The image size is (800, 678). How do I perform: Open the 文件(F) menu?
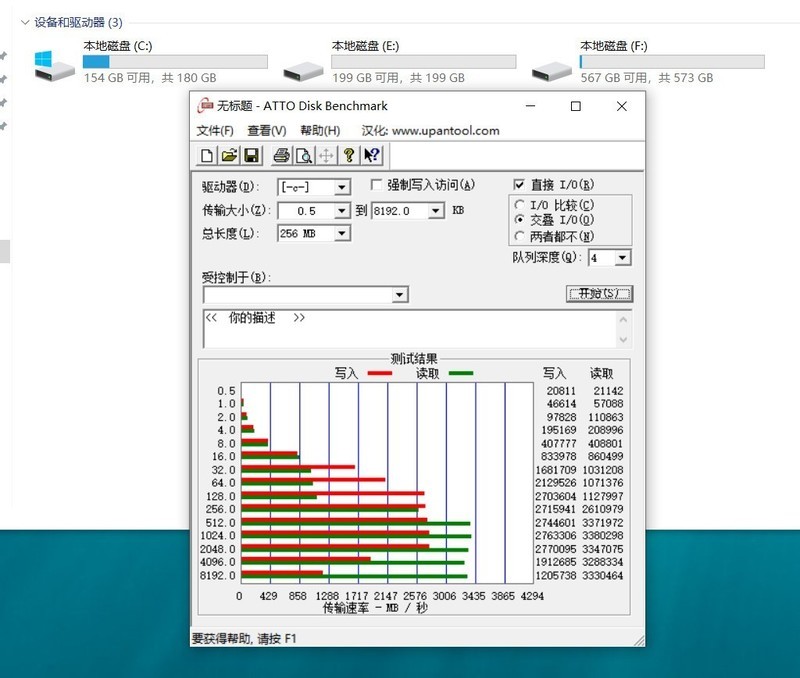click(x=215, y=131)
